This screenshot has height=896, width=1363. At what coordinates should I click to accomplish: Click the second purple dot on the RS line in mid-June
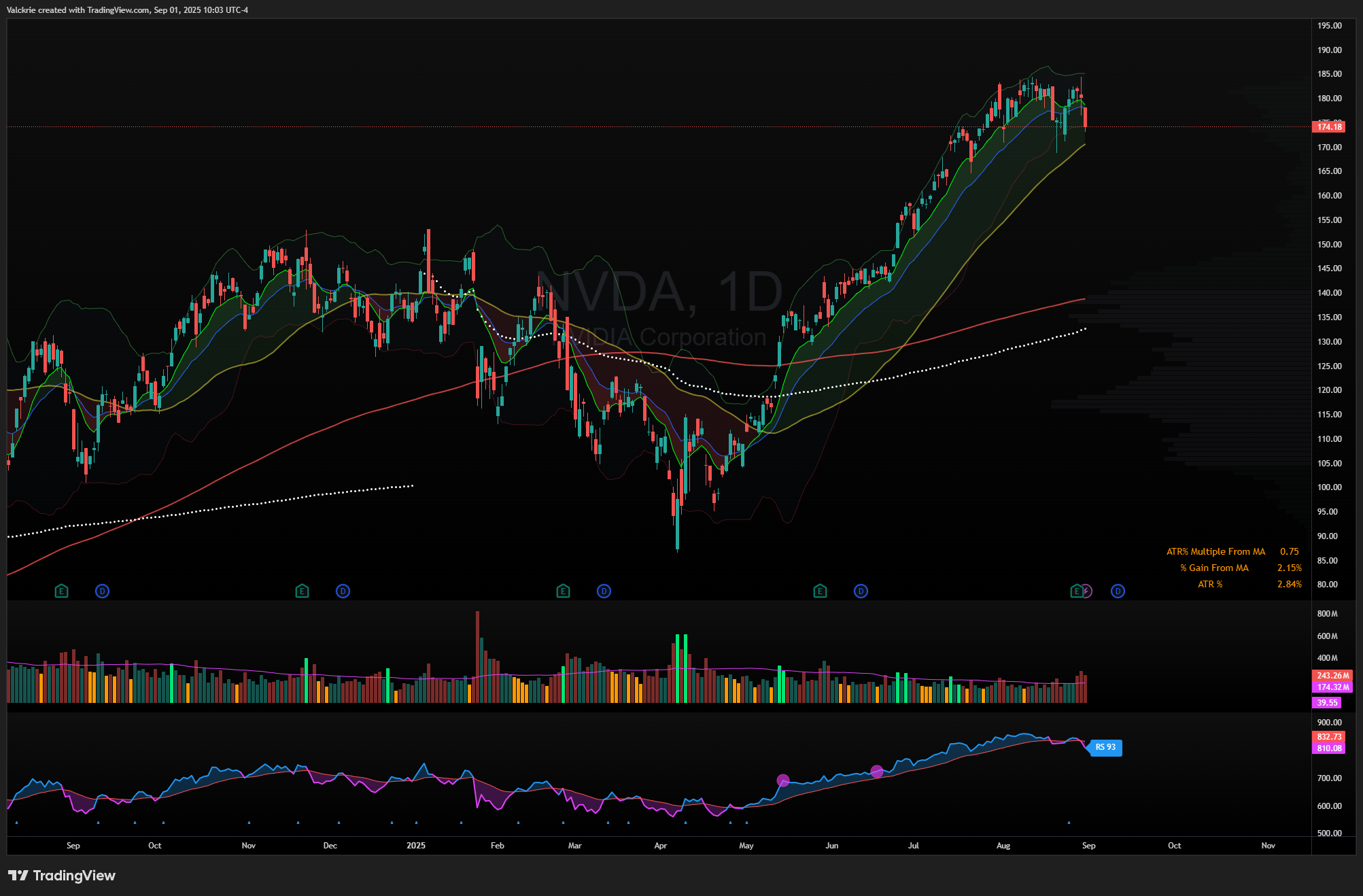[x=877, y=771]
